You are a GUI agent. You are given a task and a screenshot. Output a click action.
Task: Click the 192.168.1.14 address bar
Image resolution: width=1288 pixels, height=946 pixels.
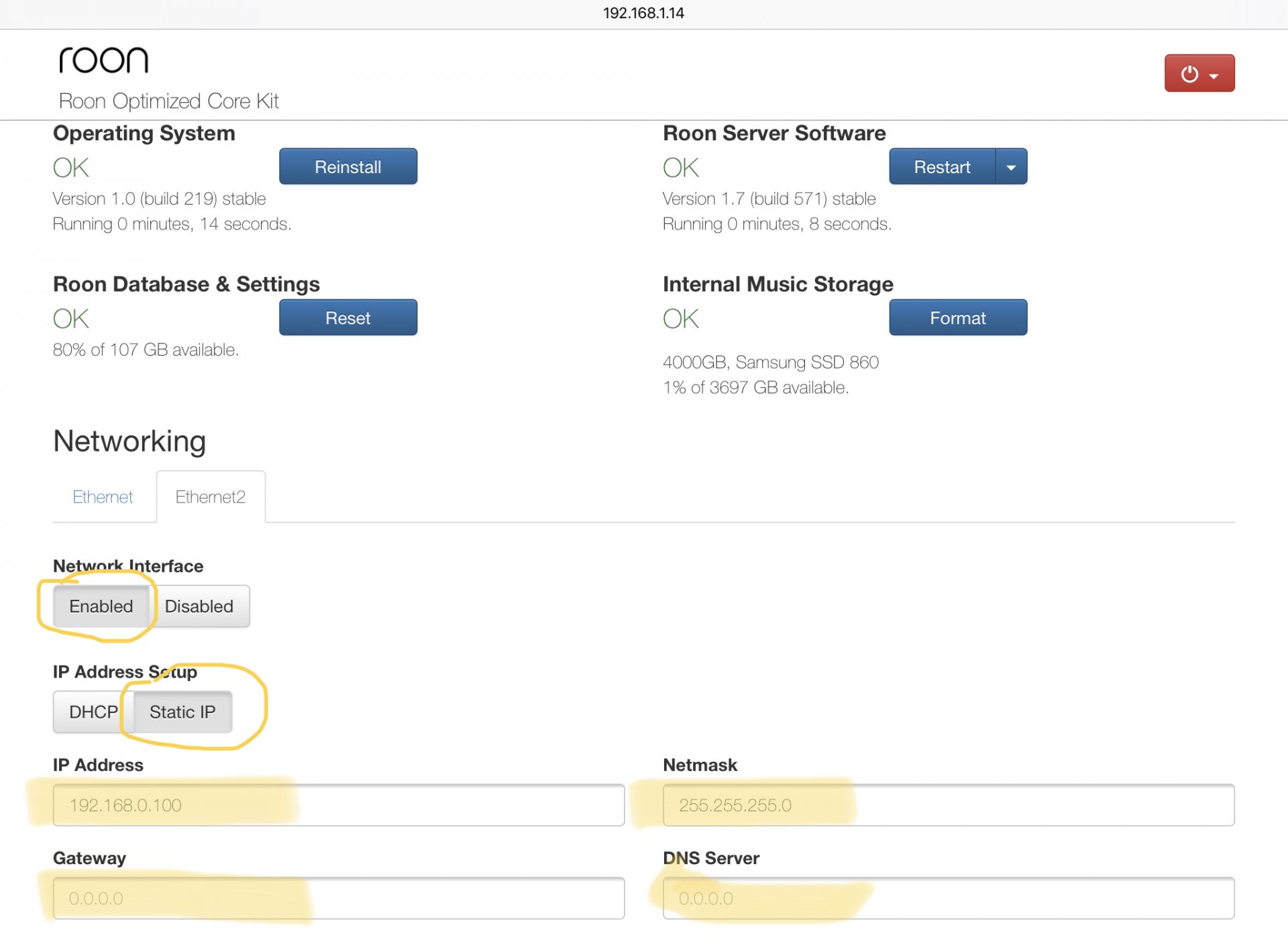(643, 13)
